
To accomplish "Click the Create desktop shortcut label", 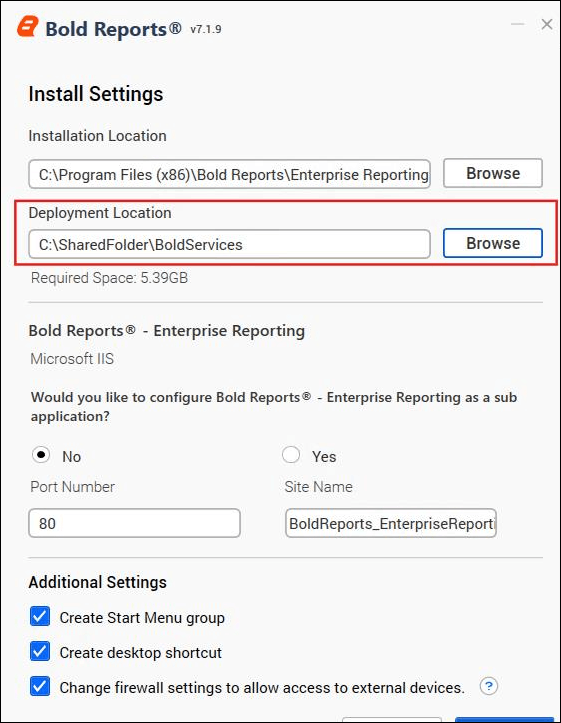I will (x=141, y=653).
